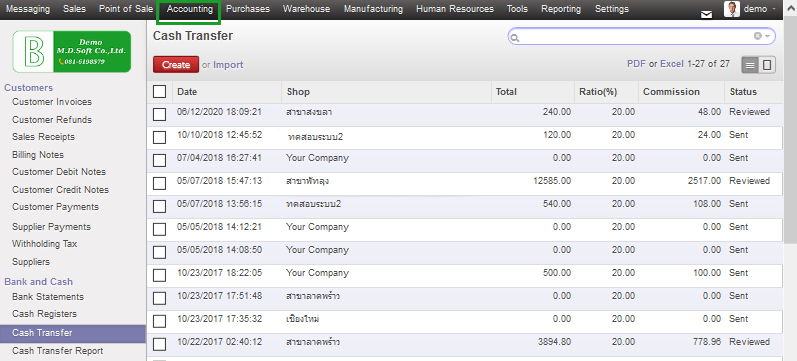Open Cash Registers in sidebar

[x=44, y=314]
